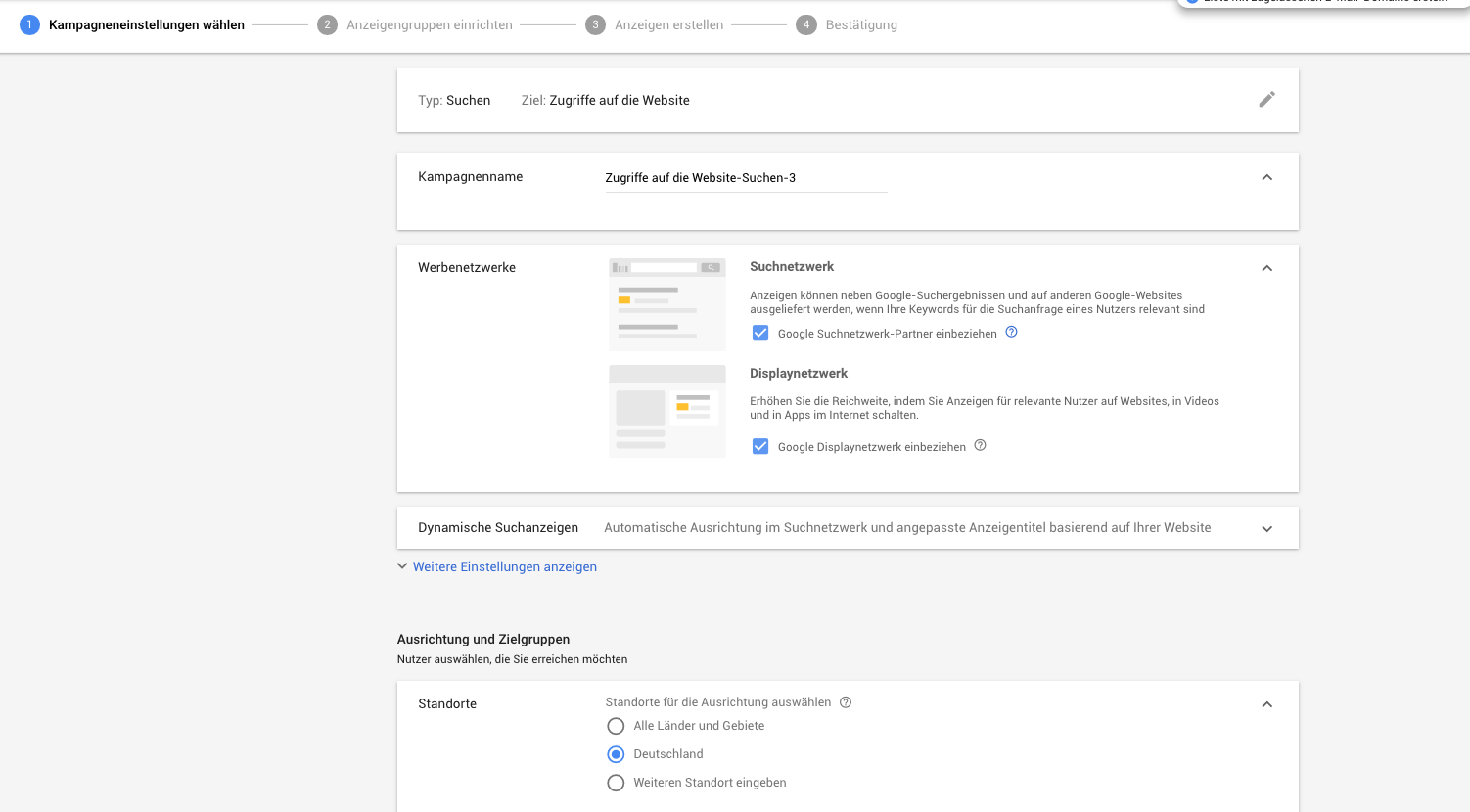Go to step Kampagneneinstellungen wählen
Image resolution: width=1470 pixels, height=812 pixels.
[x=132, y=24]
